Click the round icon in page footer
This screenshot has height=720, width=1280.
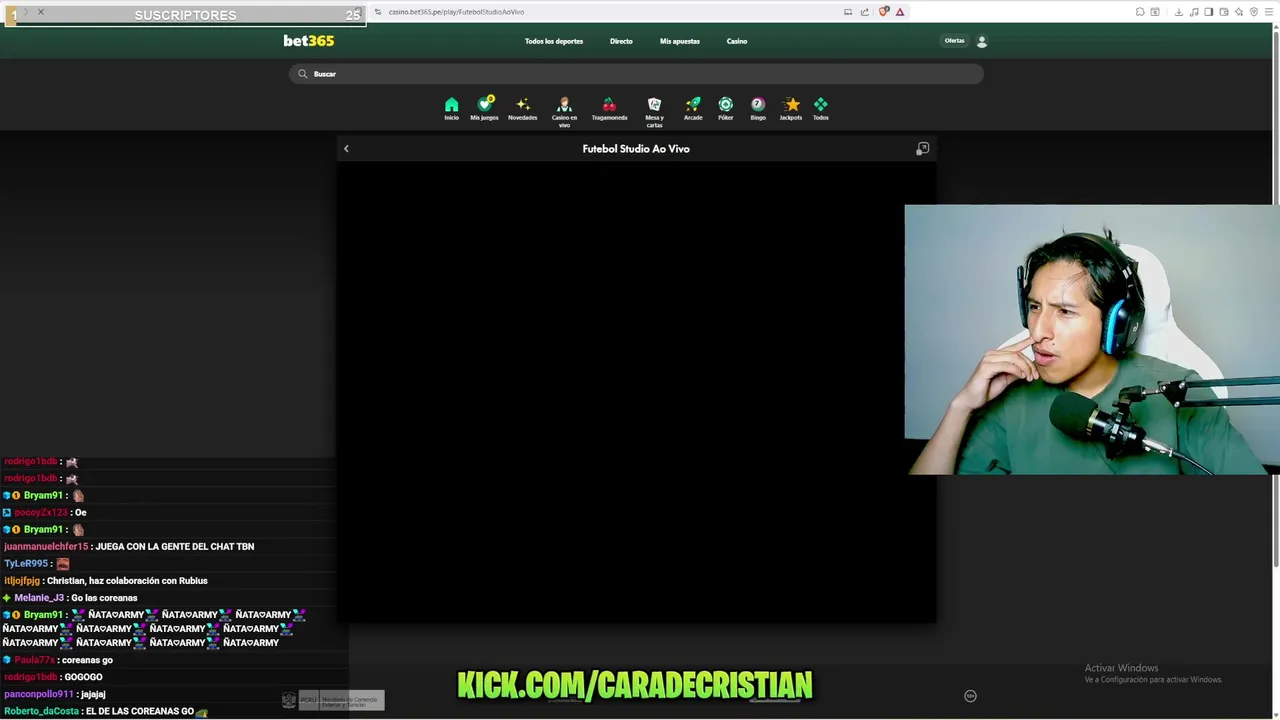click(970, 696)
